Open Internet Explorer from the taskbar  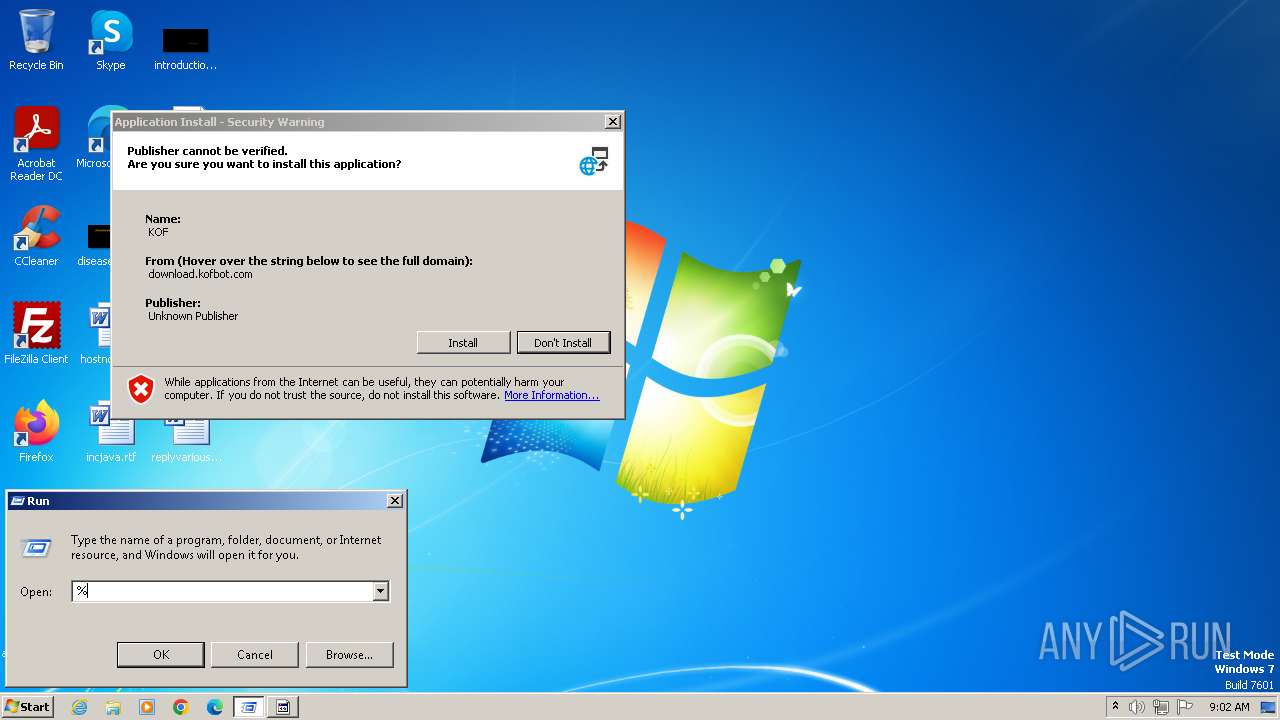click(80, 707)
